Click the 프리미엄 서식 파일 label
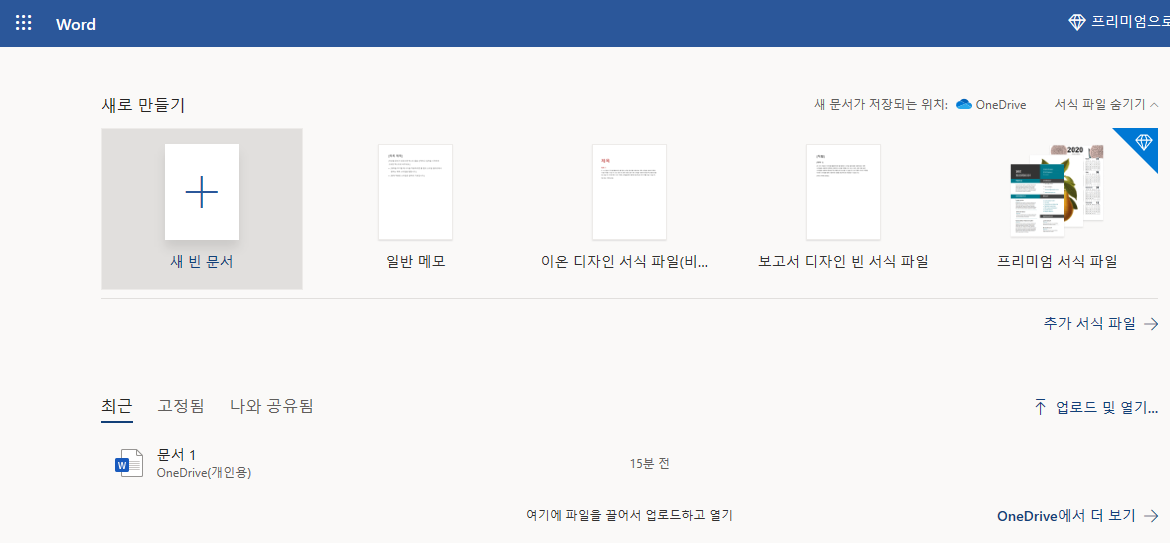Viewport: 1170px width, 543px height. pos(1057,262)
